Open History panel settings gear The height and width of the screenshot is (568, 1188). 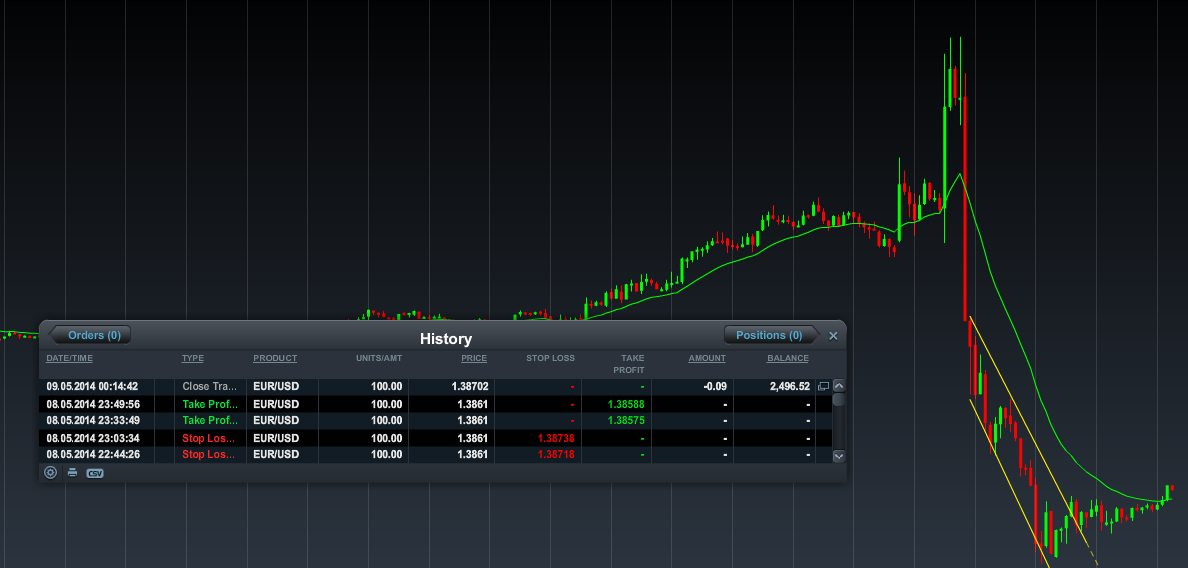(51, 473)
